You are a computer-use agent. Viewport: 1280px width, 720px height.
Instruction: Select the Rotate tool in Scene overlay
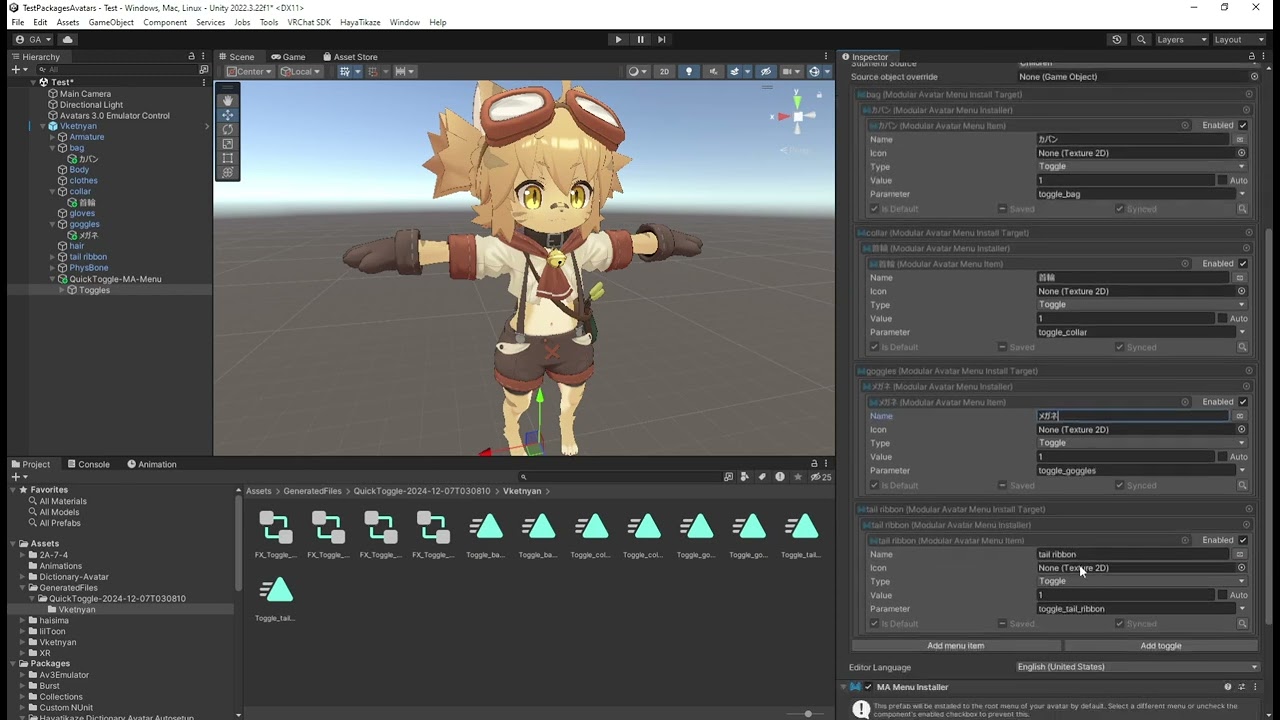point(228,129)
